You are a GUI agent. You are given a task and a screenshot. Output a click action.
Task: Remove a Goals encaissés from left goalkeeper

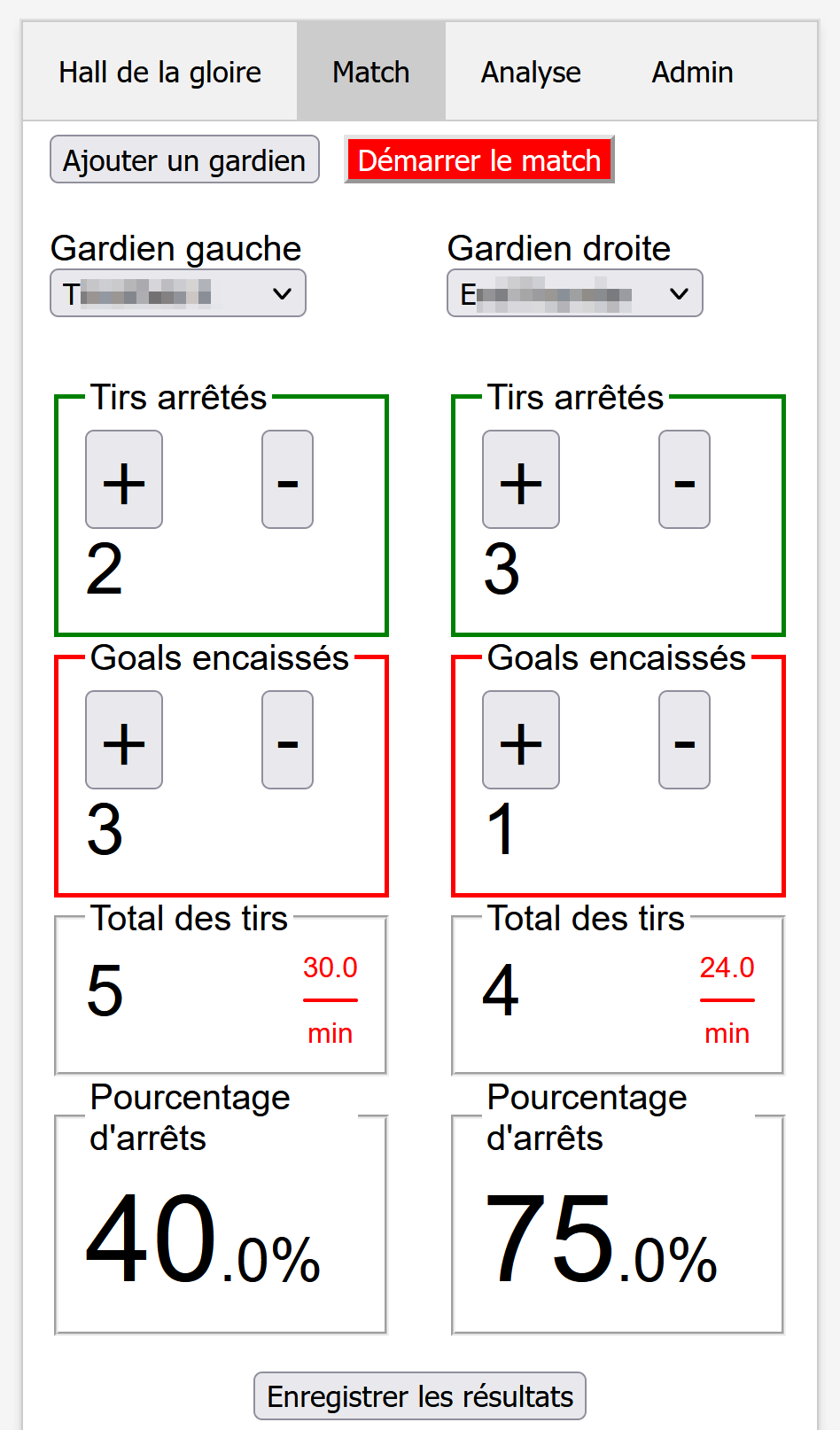coord(287,740)
